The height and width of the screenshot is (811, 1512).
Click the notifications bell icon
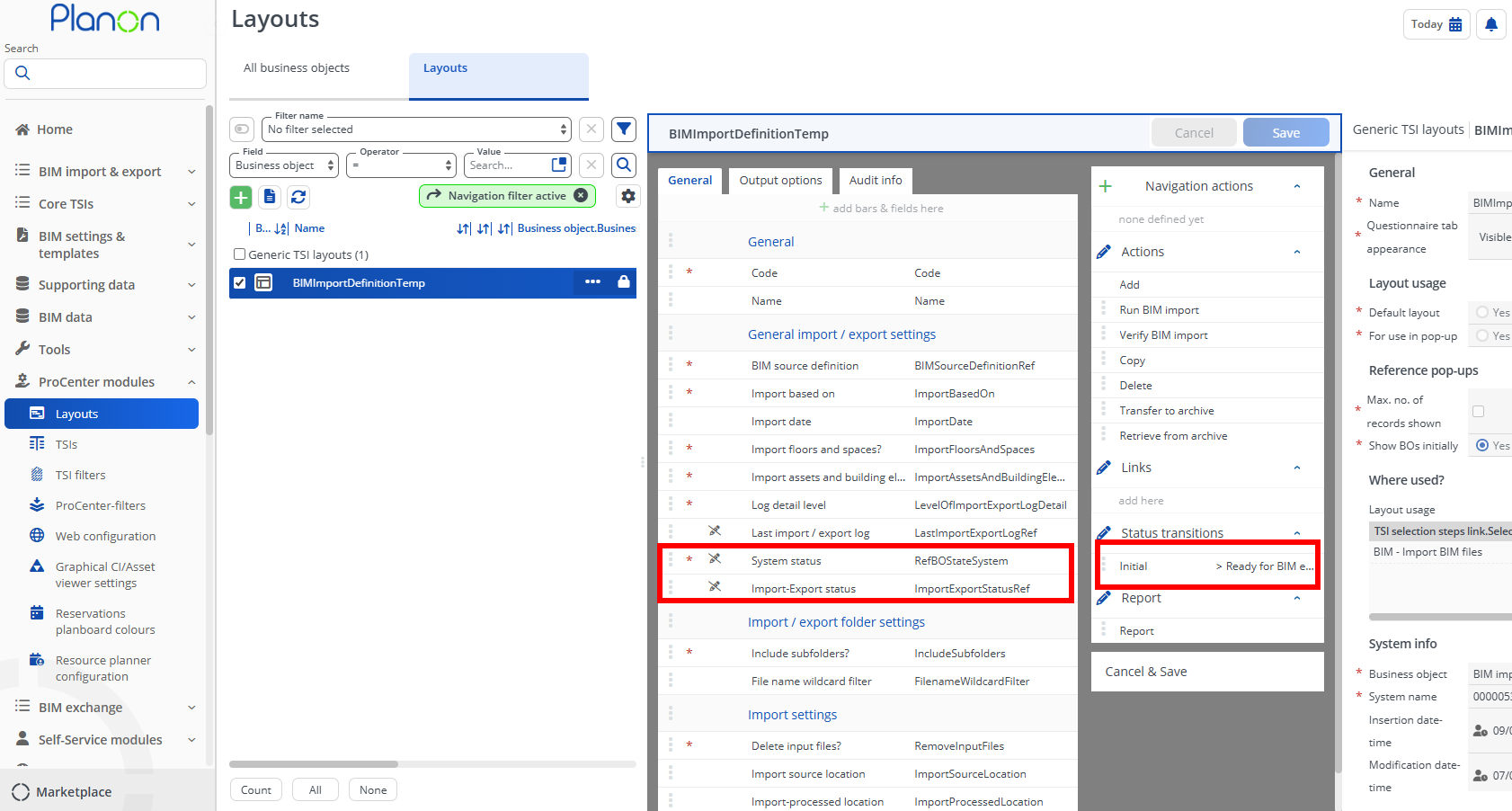1490,24
